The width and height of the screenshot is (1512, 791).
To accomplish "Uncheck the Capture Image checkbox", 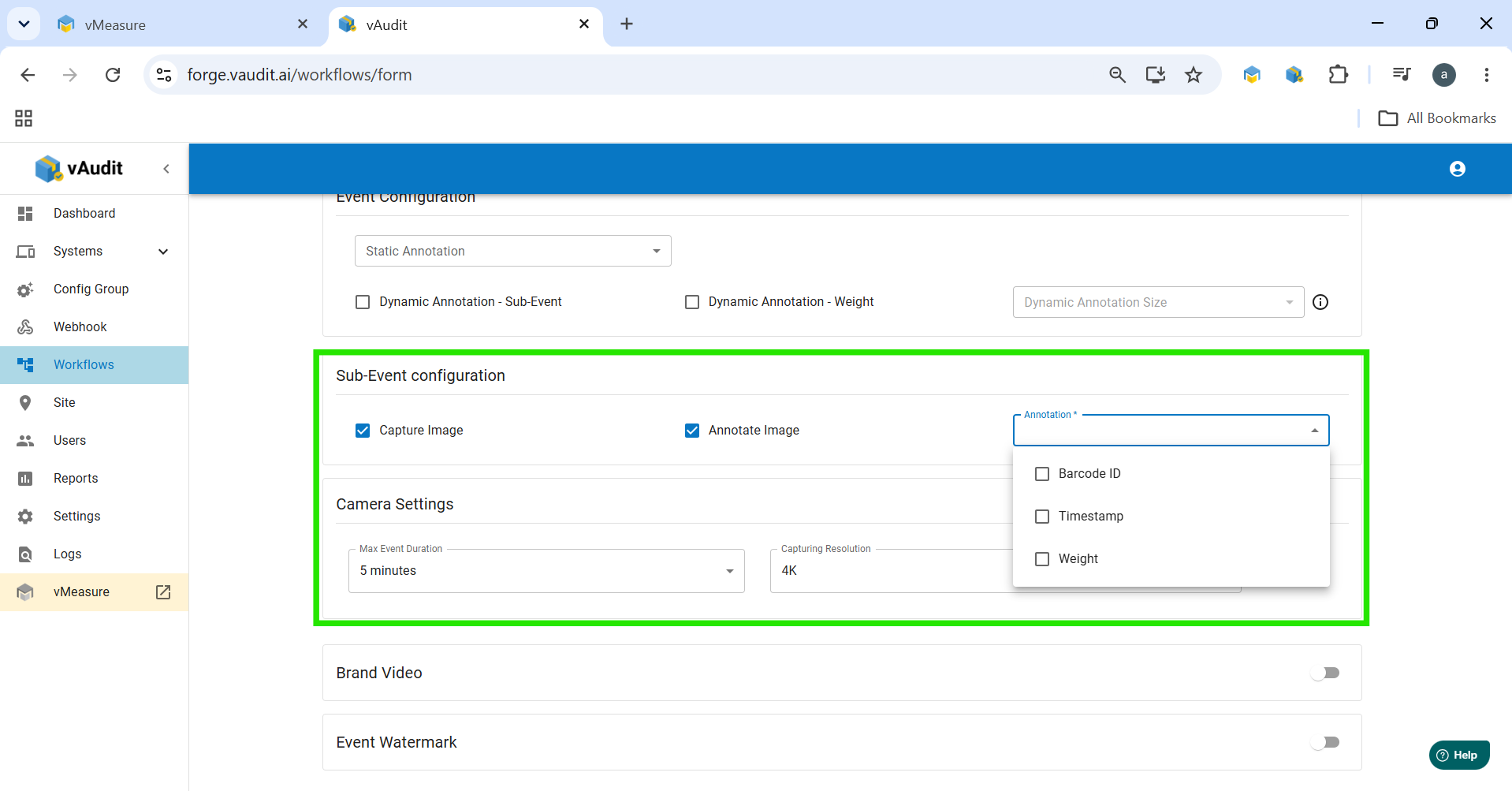I will tap(363, 431).
